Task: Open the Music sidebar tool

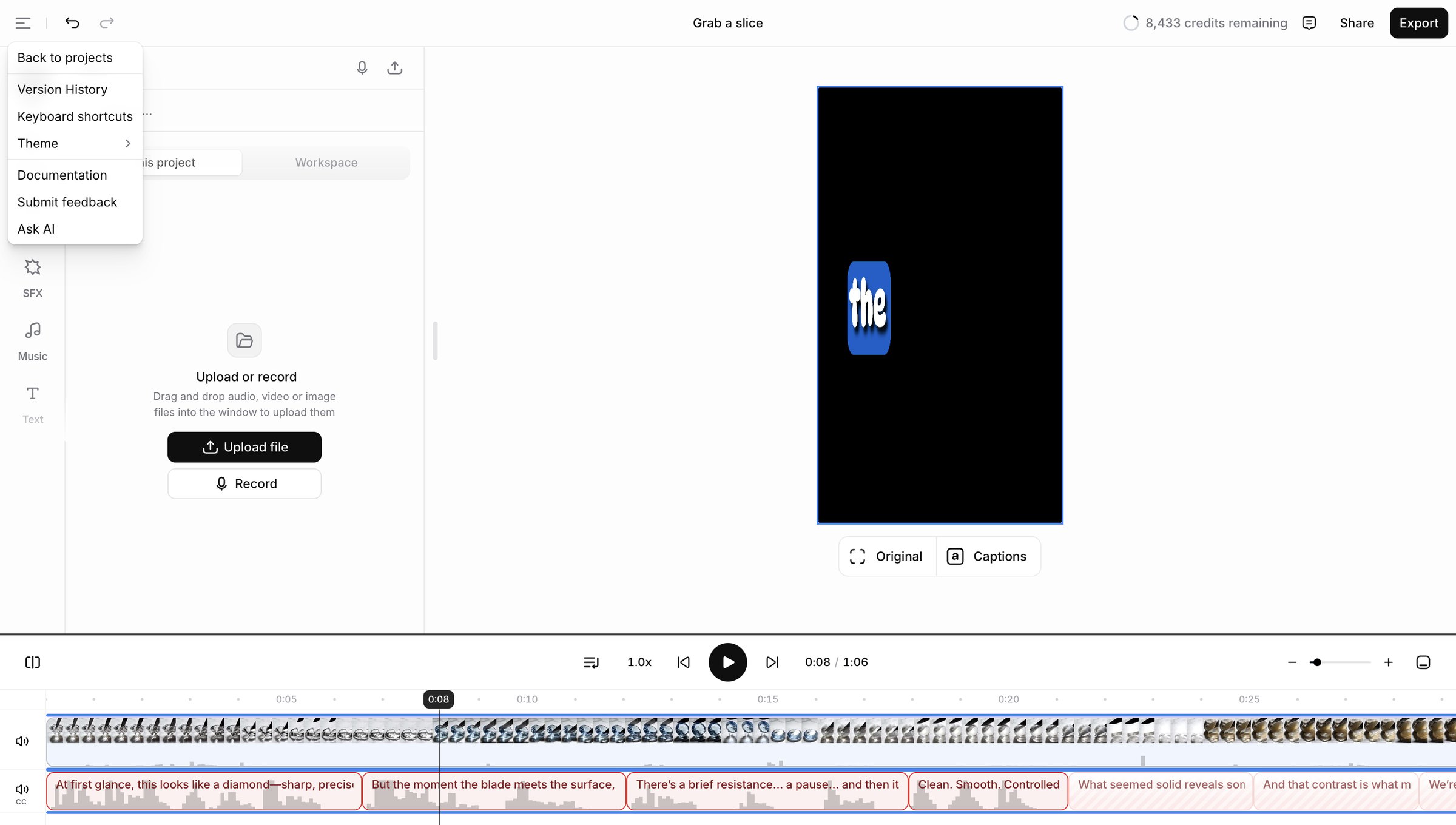Action: (33, 342)
